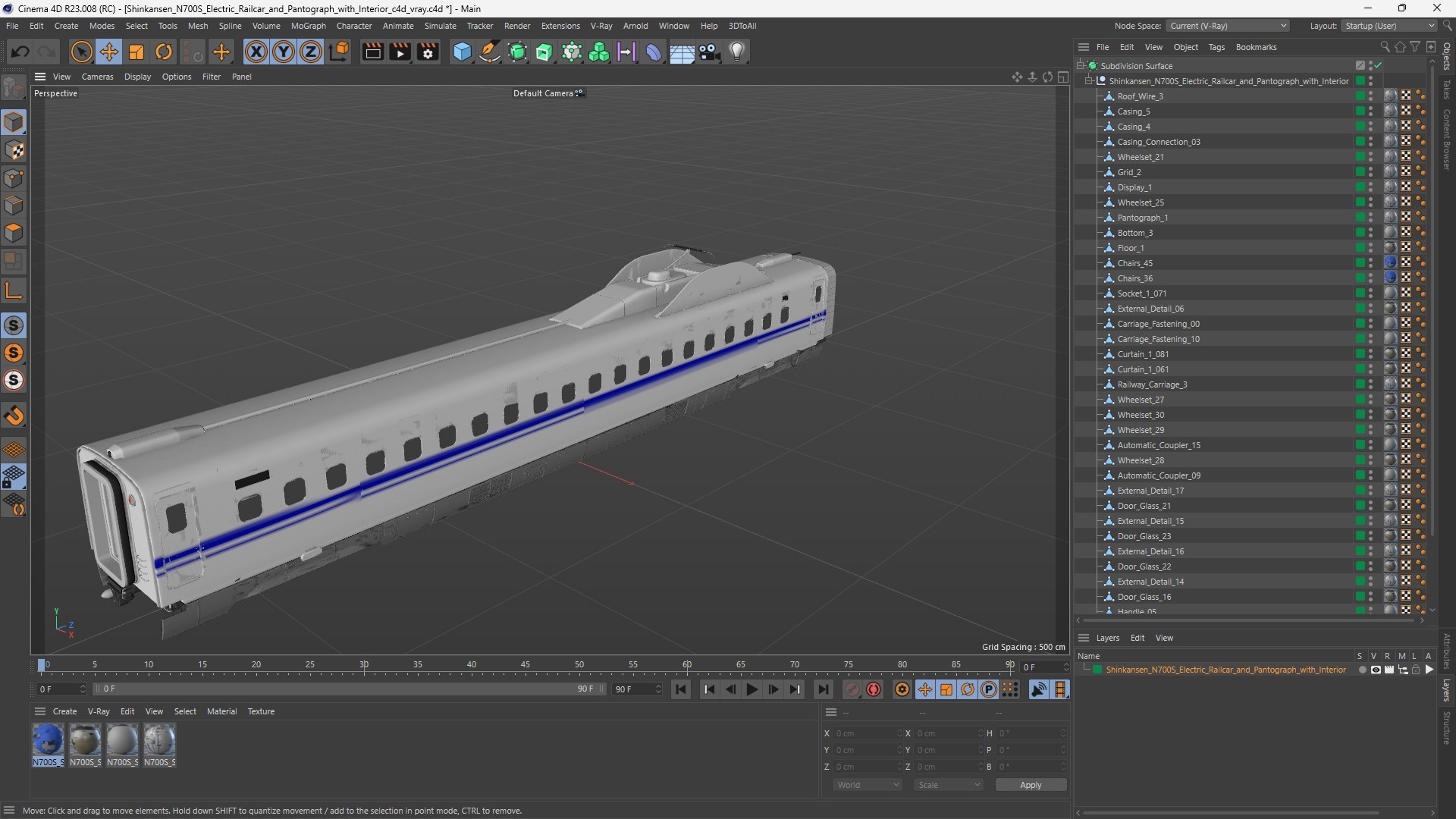Open Node Space dropdown

1228,26
